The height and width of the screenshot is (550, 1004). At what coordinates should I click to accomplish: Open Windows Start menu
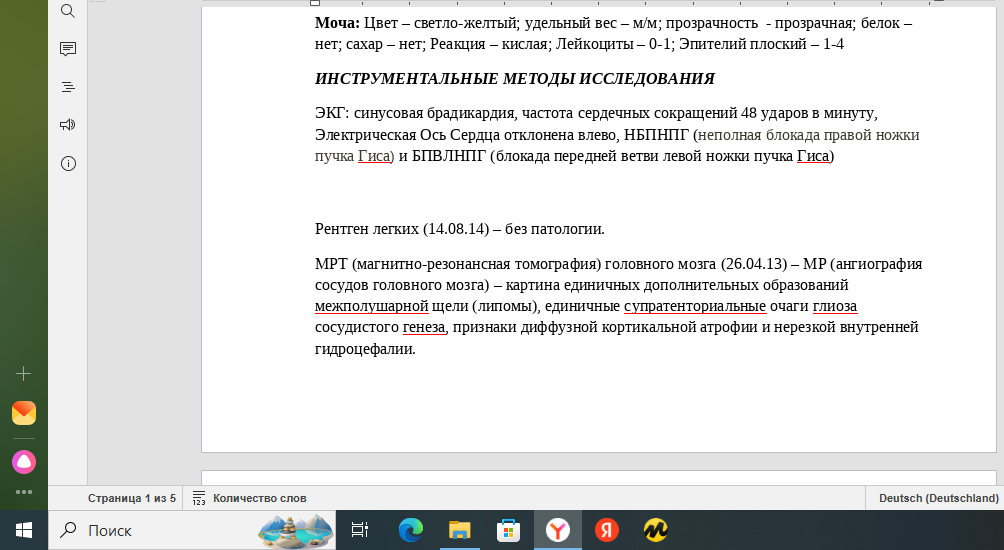click(x=24, y=530)
